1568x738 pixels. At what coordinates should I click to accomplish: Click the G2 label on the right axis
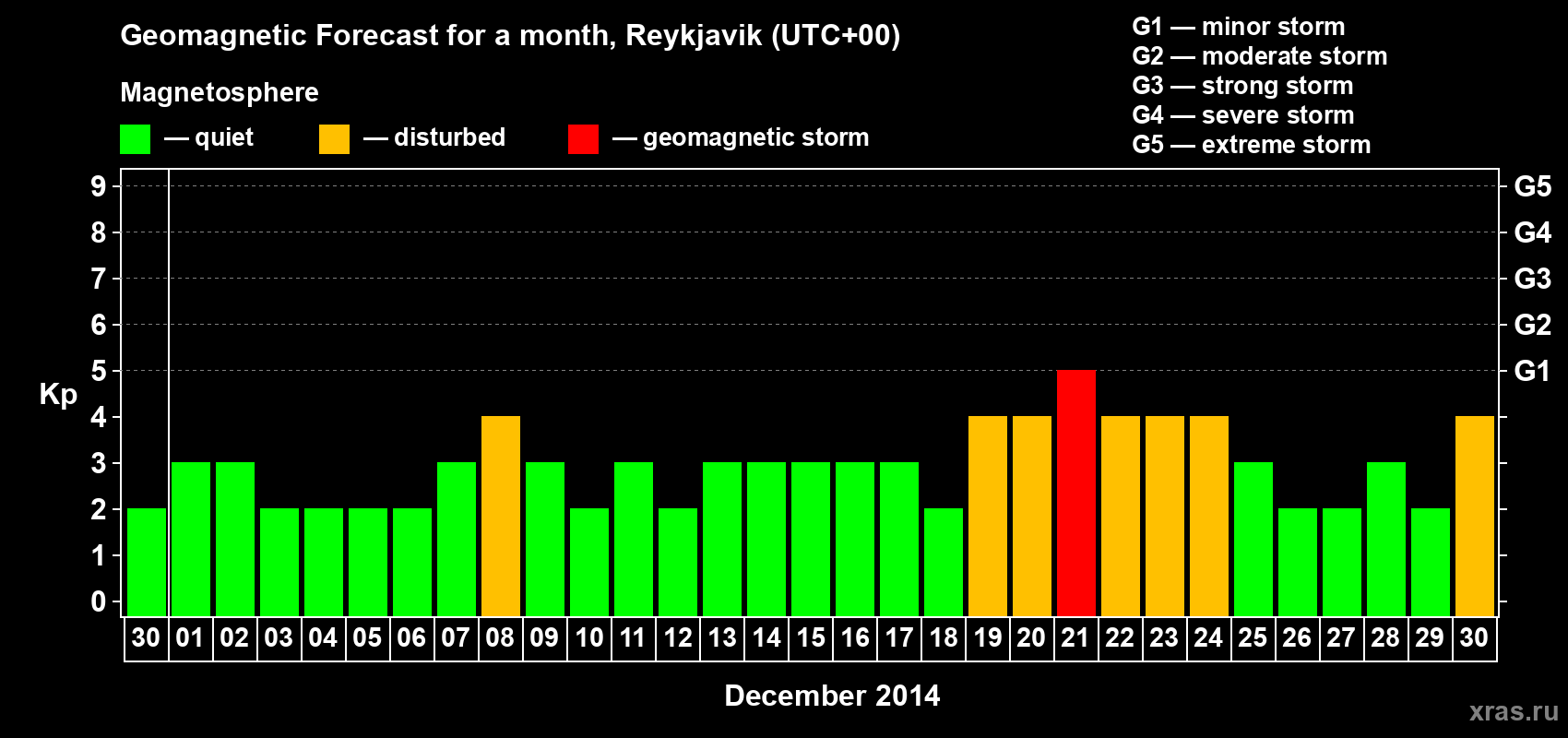tap(1532, 325)
